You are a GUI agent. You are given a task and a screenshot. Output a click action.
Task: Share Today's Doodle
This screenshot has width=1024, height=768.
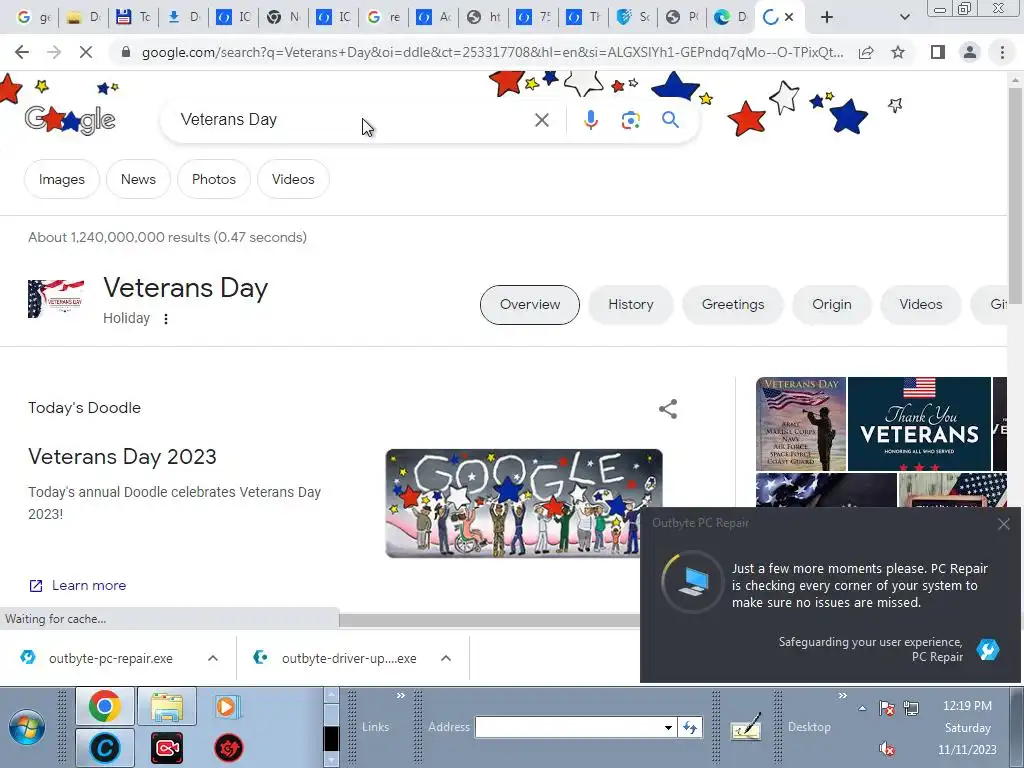[667, 409]
